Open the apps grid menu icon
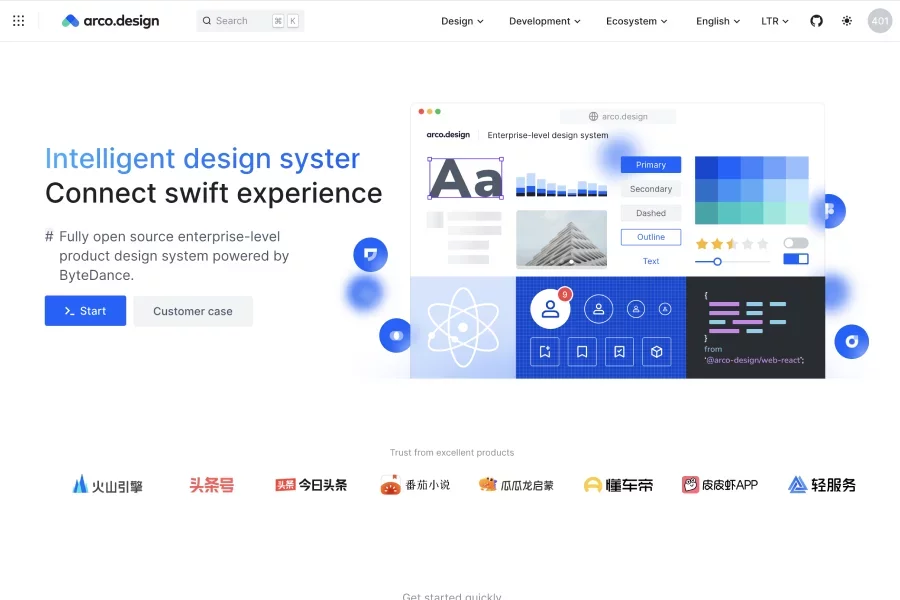The width and height of the screenshot is (900, 600). [x=18, y=21]
